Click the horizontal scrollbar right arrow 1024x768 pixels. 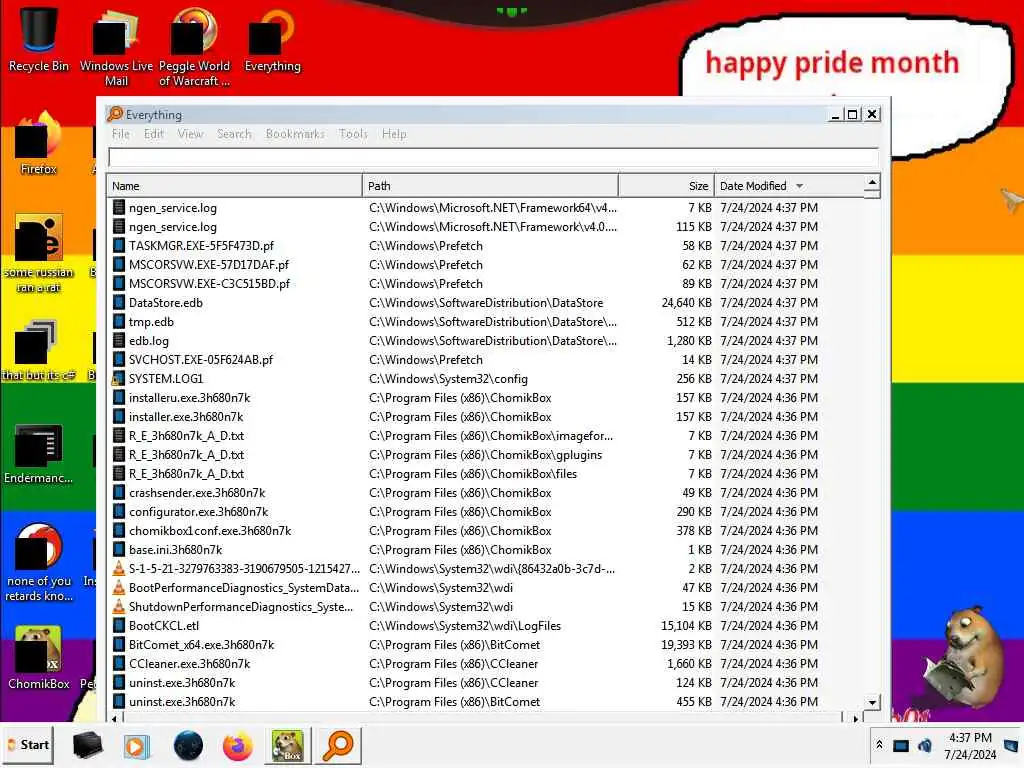(855, 718)
